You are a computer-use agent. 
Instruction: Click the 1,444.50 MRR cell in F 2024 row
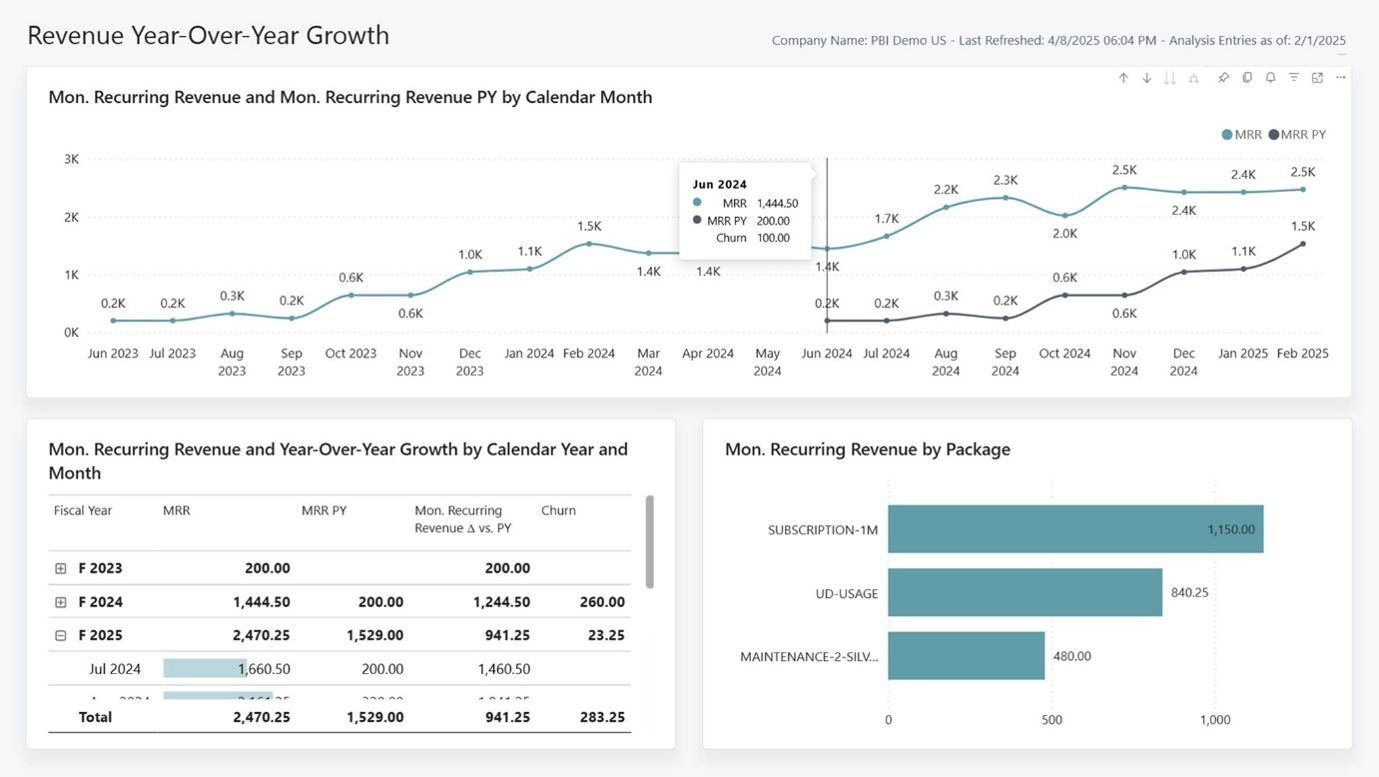point(262,602)
